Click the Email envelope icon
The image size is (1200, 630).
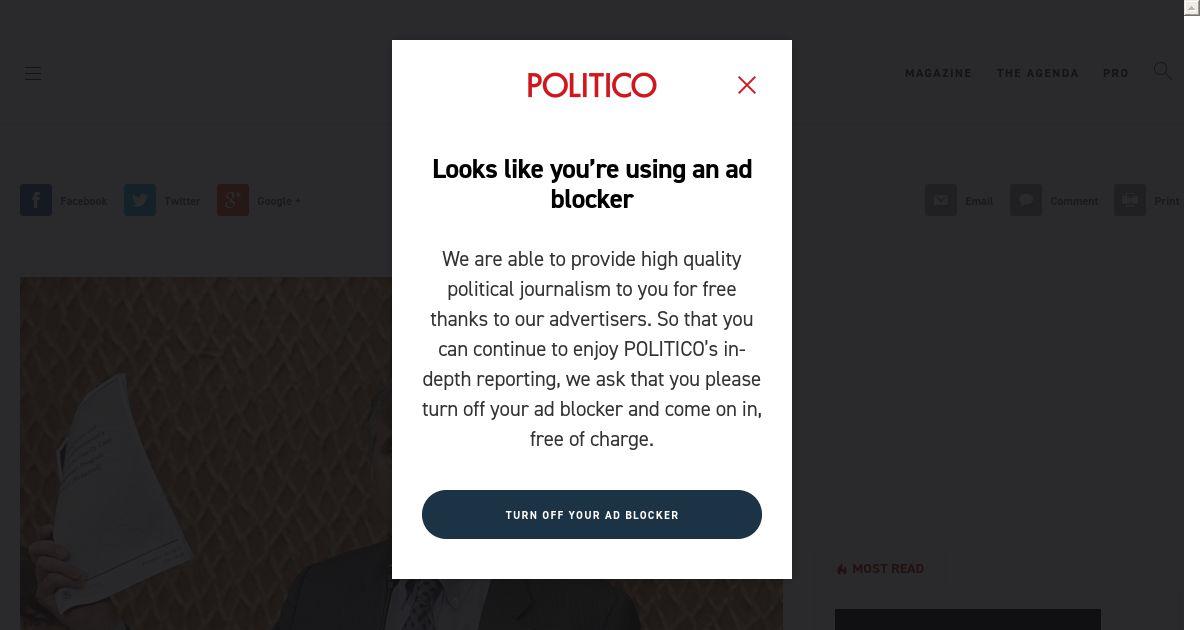point(941,200)
